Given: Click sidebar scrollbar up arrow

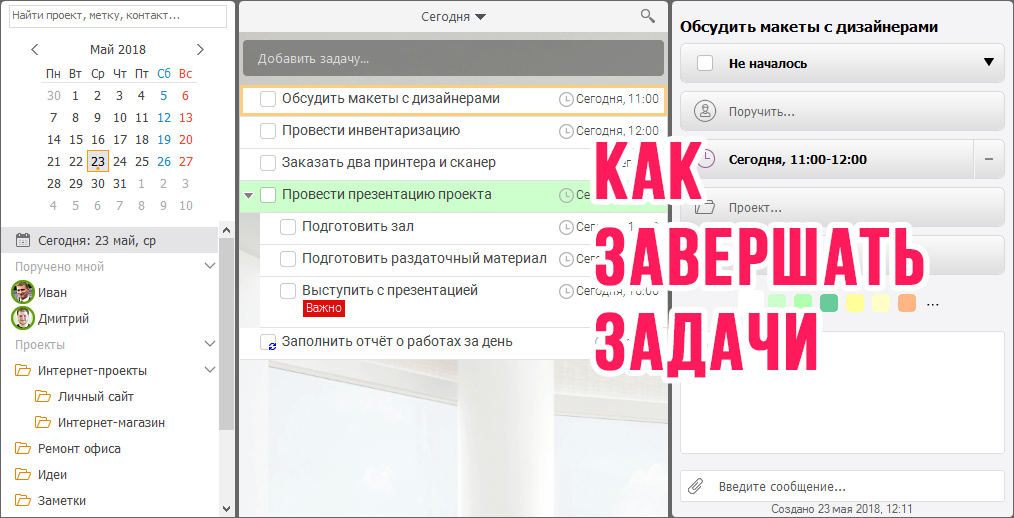Looking at the screenshot, I should [226, 230].
